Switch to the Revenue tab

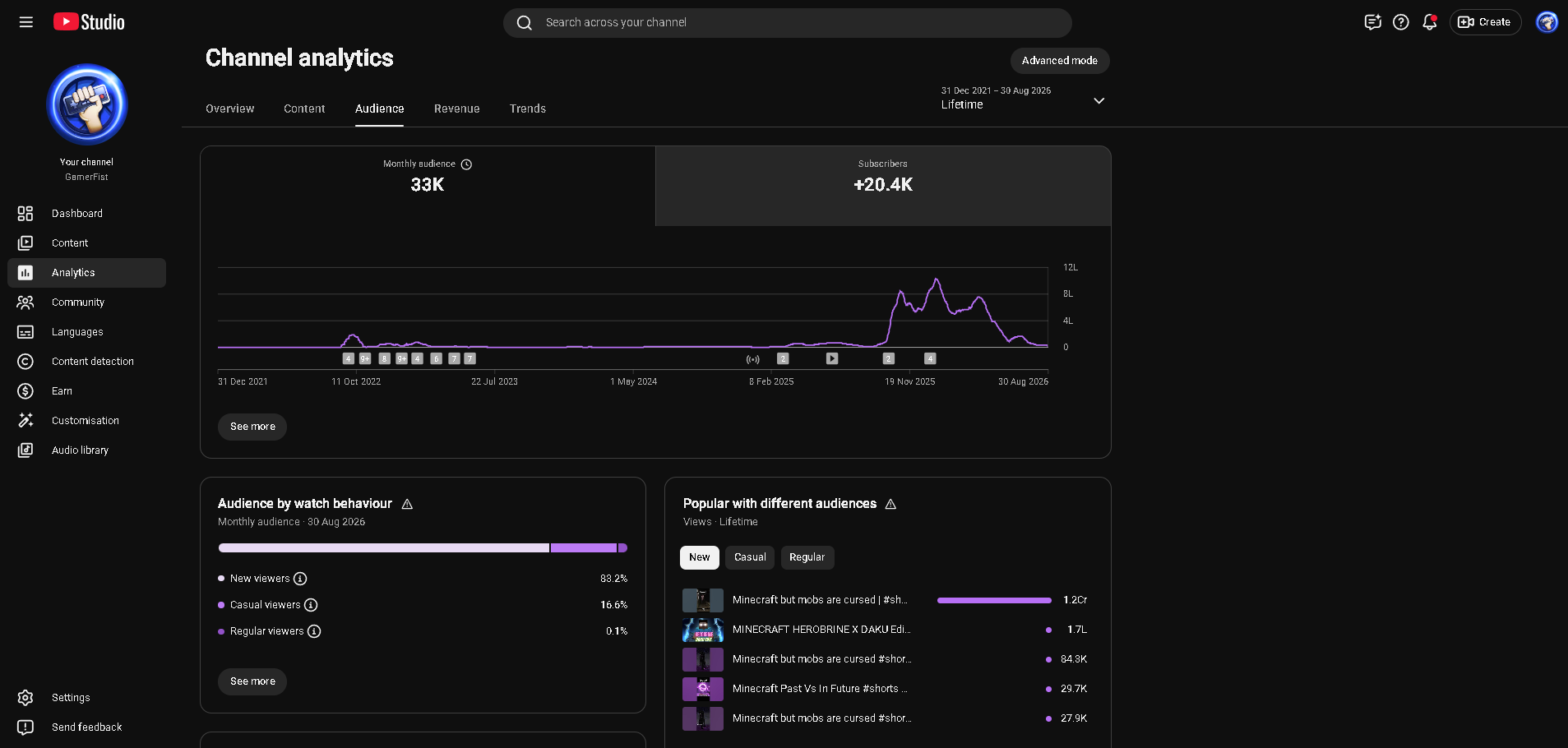tap(457, 109)
